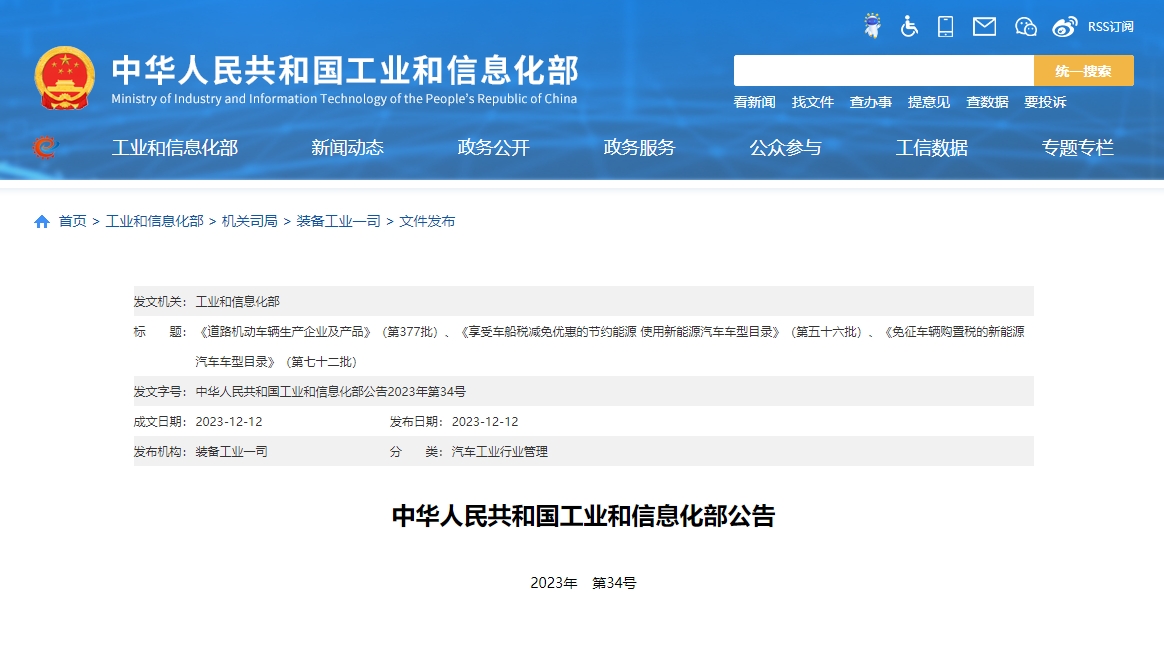
Task: Open the 装备工业一司 breadcrumb link
Action: click(x=337, y=221)
